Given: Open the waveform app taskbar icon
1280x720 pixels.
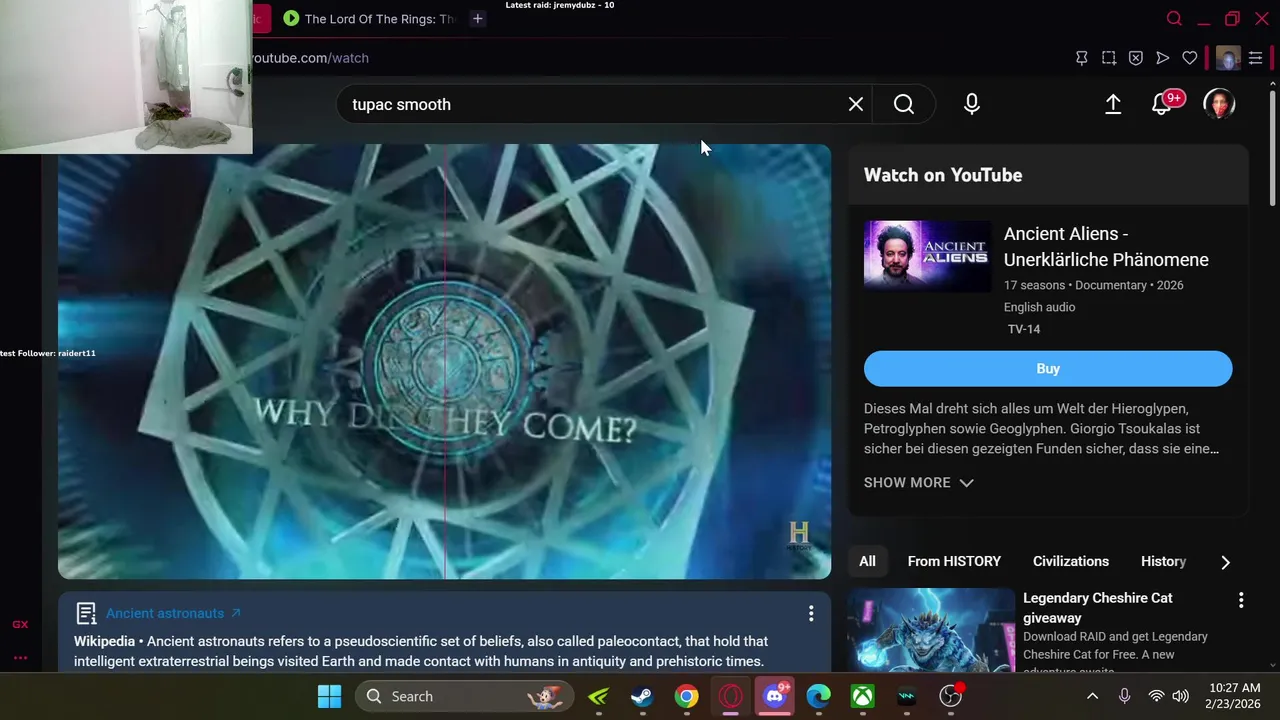Looking at the screenshot, I should pos(907,696).
